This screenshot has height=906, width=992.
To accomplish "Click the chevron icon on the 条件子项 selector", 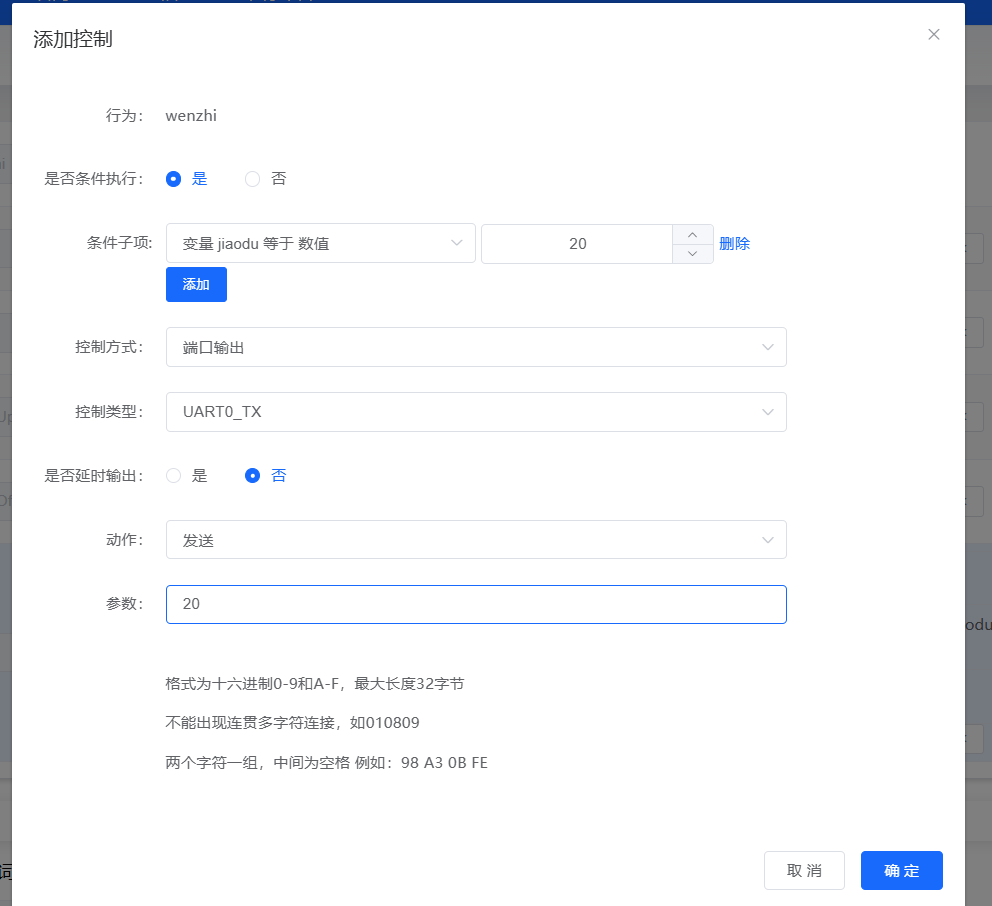I will (458, 243).
